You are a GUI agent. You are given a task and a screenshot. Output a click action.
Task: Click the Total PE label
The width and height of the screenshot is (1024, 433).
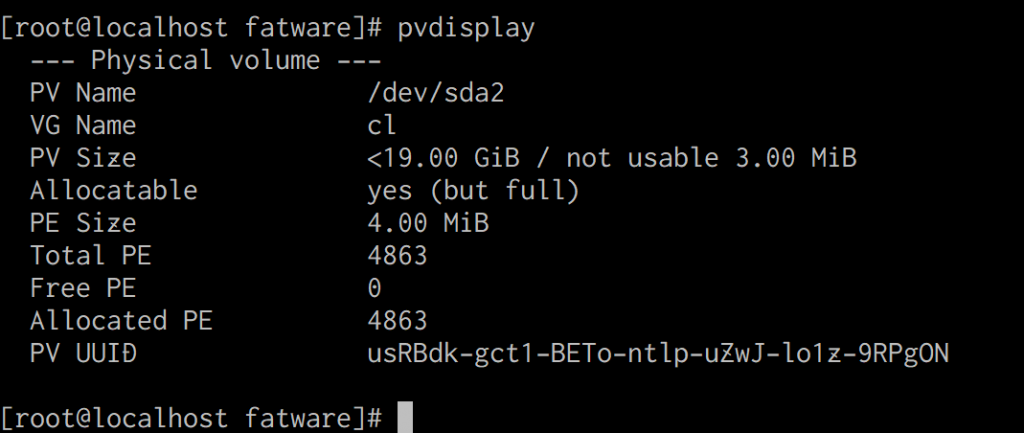click(x=90, y=255)
